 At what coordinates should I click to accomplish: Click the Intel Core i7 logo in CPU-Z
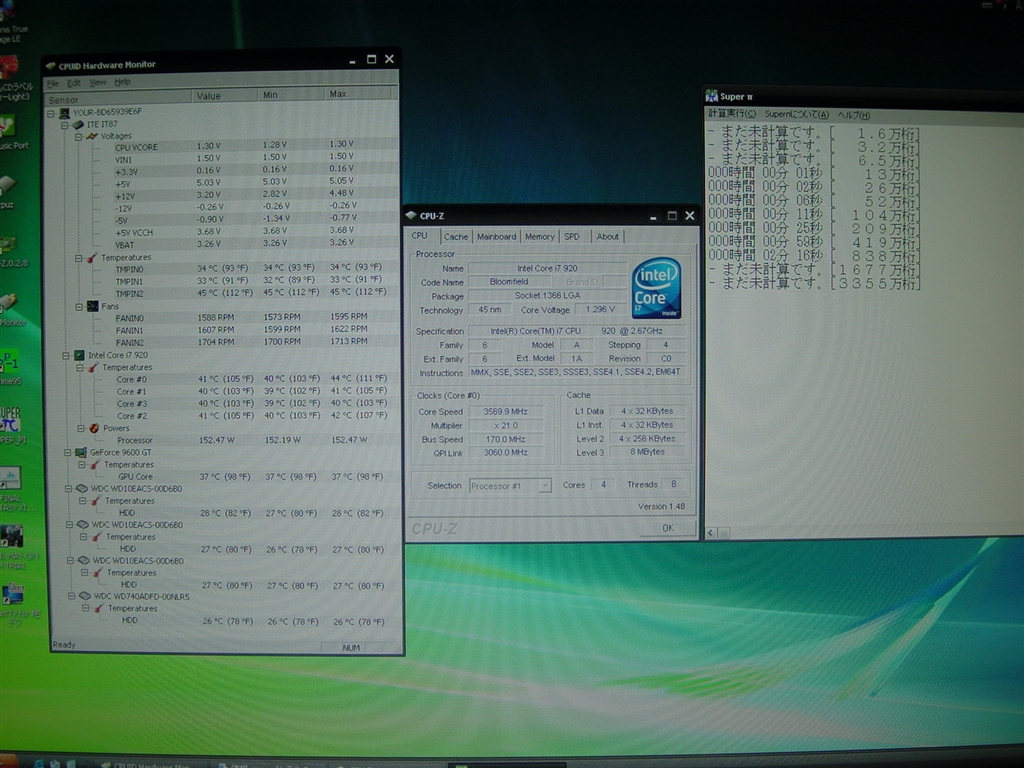pyautogui.click(x=656, y=288)
